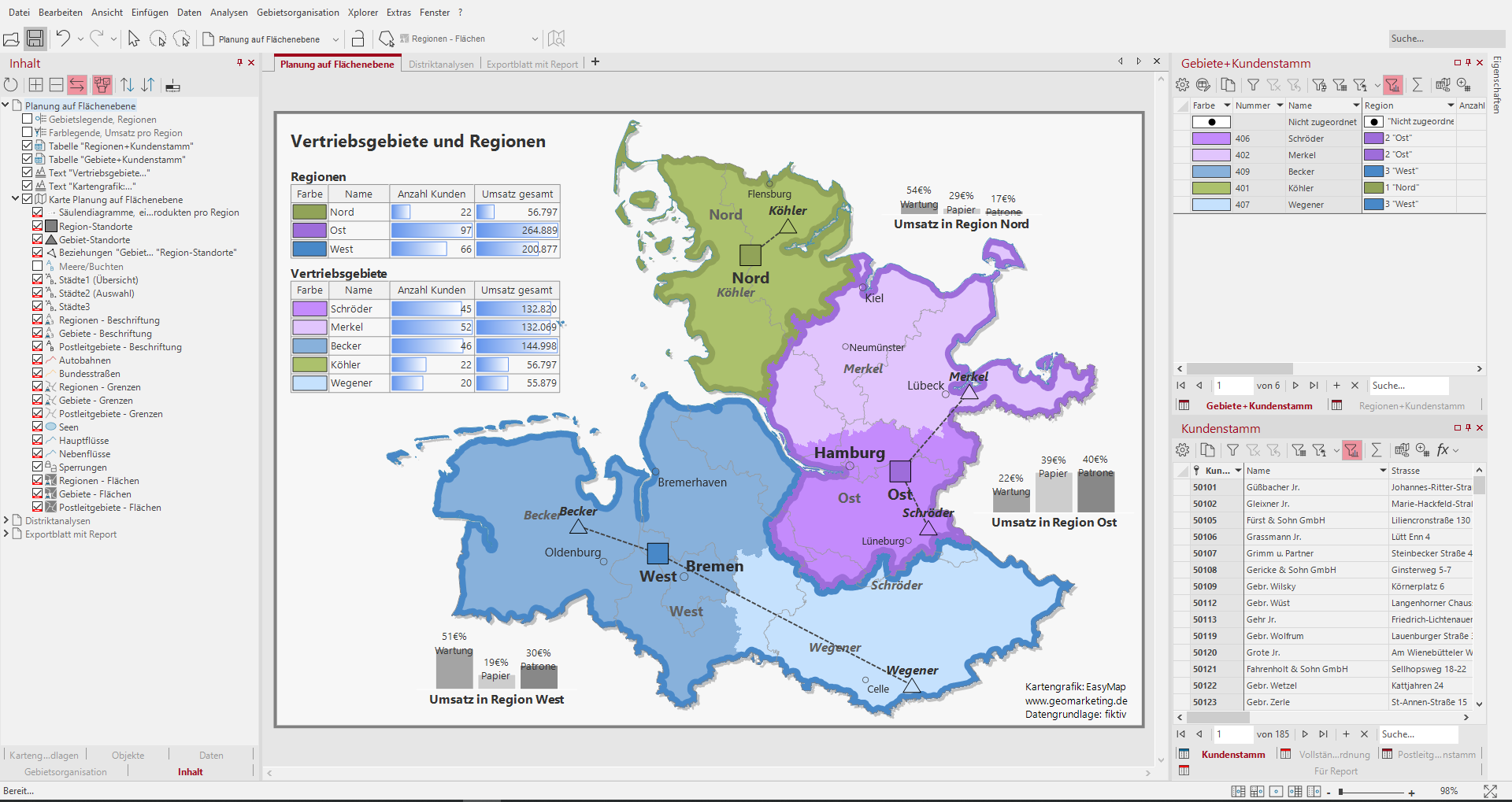1512x802 pixels.
Task: Expand the Distriktanalysen tree node
Action: point(6,520)
